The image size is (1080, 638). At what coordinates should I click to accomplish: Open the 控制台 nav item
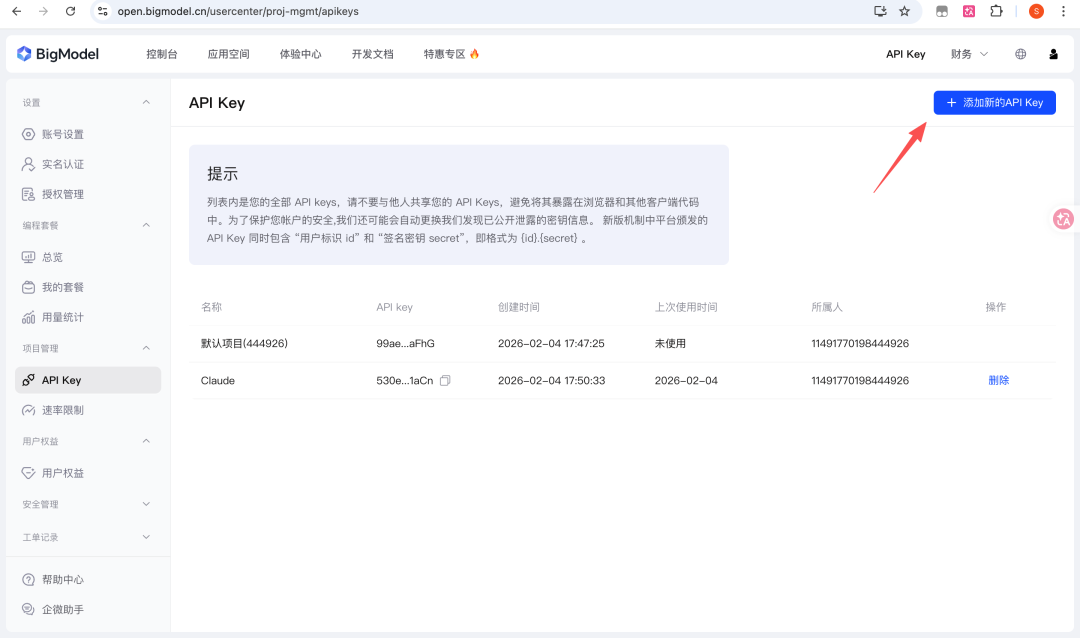click(x=162, y=54)
